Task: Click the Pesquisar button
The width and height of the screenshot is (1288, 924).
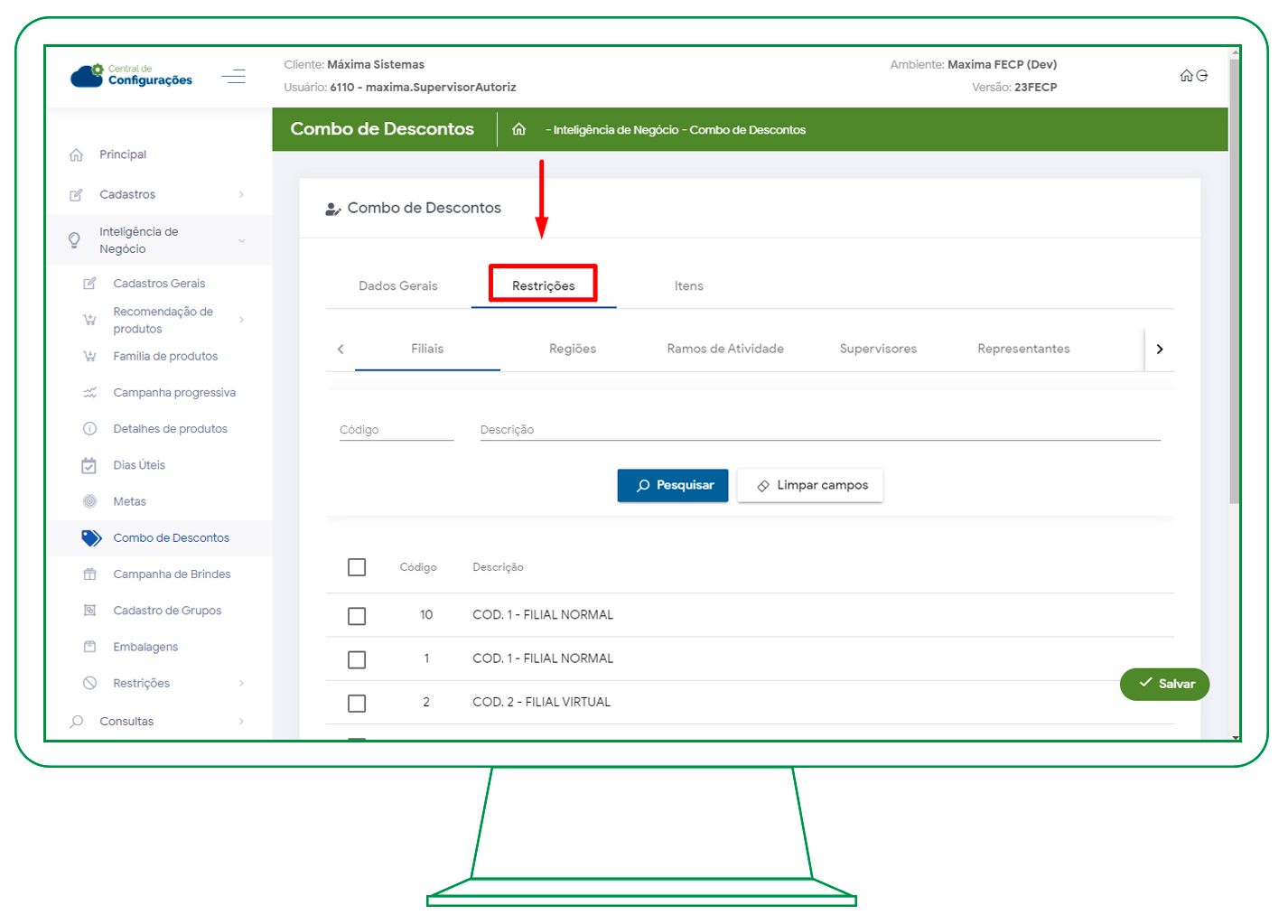Action: pos(672,485)
